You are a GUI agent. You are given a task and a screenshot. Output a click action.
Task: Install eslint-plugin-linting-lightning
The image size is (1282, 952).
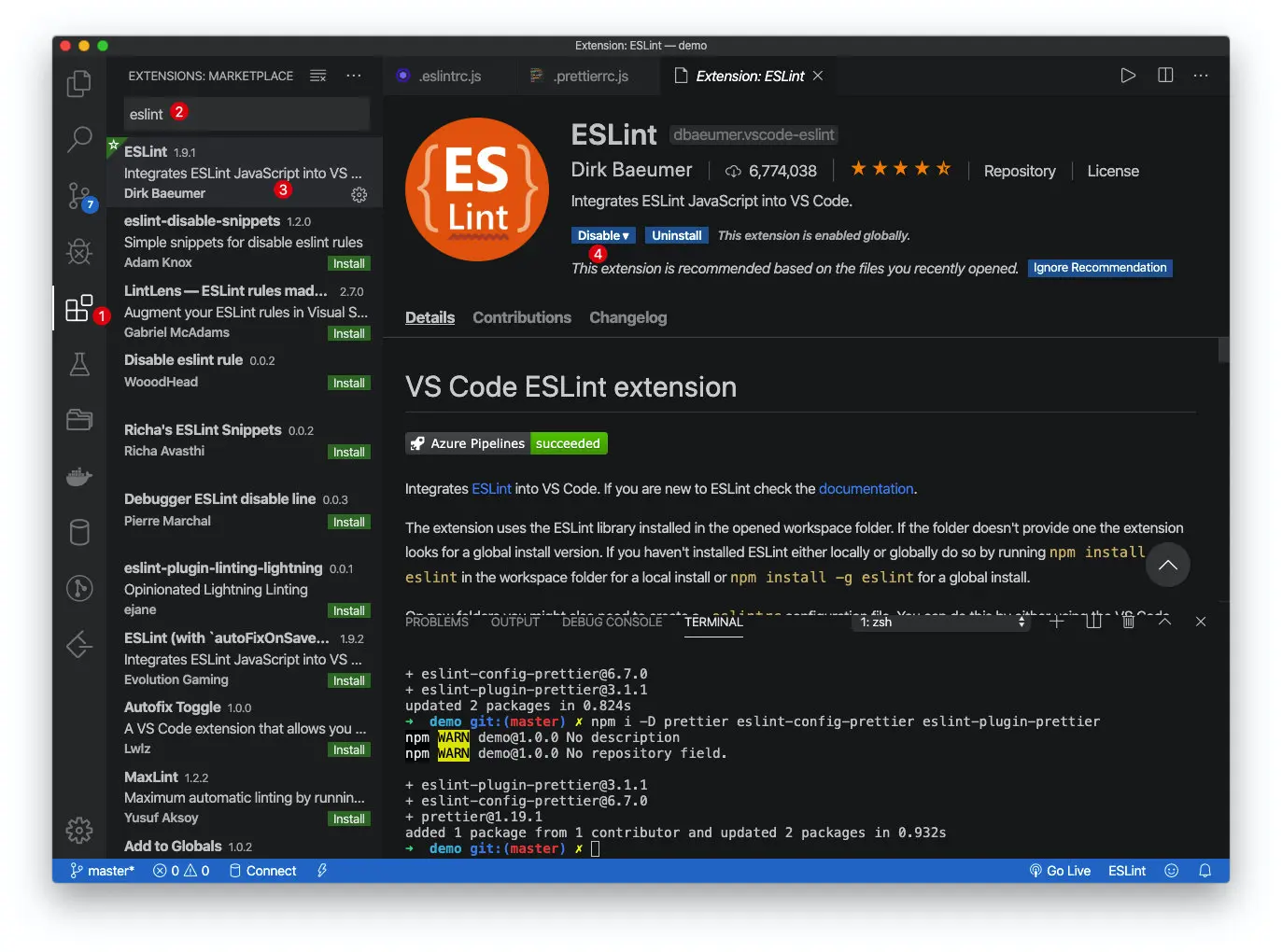[x=349, y=611]
